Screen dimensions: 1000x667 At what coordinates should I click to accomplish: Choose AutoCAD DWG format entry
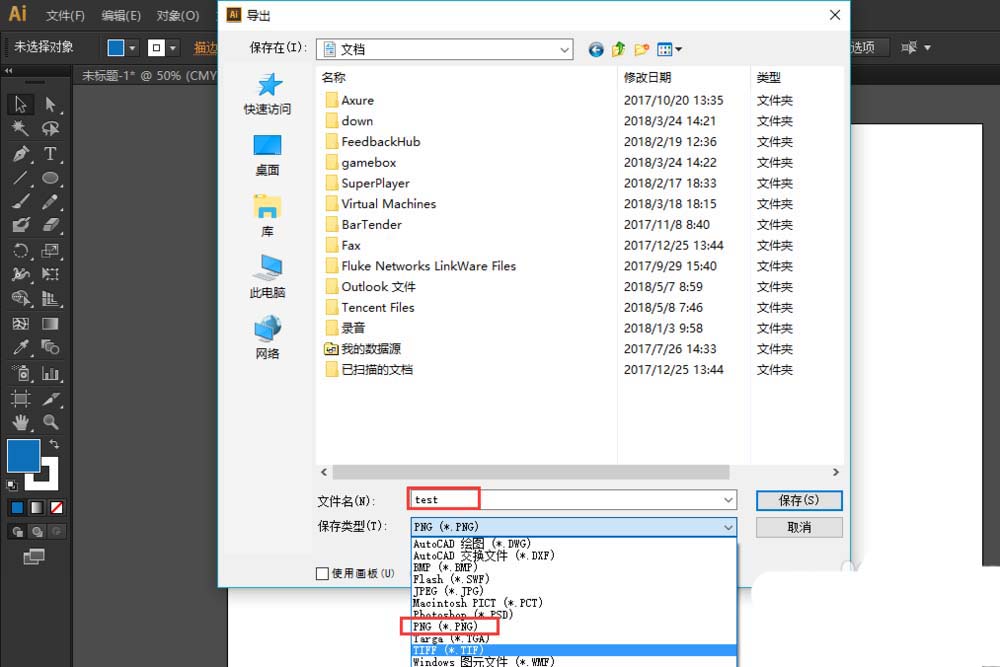pyautogui.click(x=471, y=544)
